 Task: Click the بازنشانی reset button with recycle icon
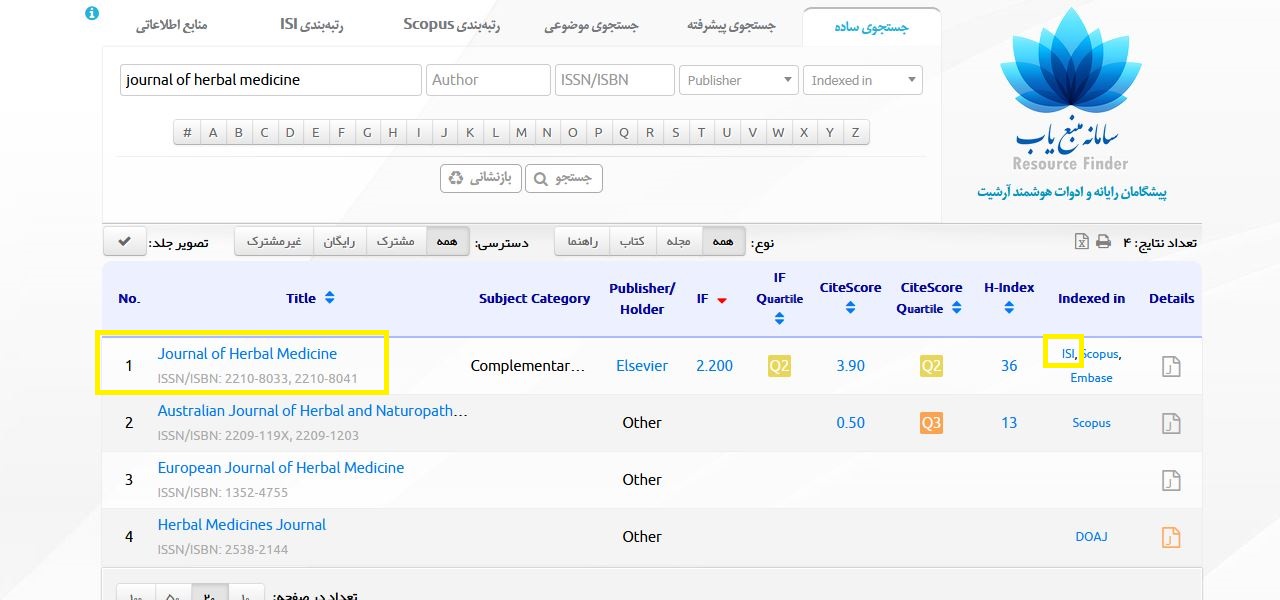coord(480,178)
